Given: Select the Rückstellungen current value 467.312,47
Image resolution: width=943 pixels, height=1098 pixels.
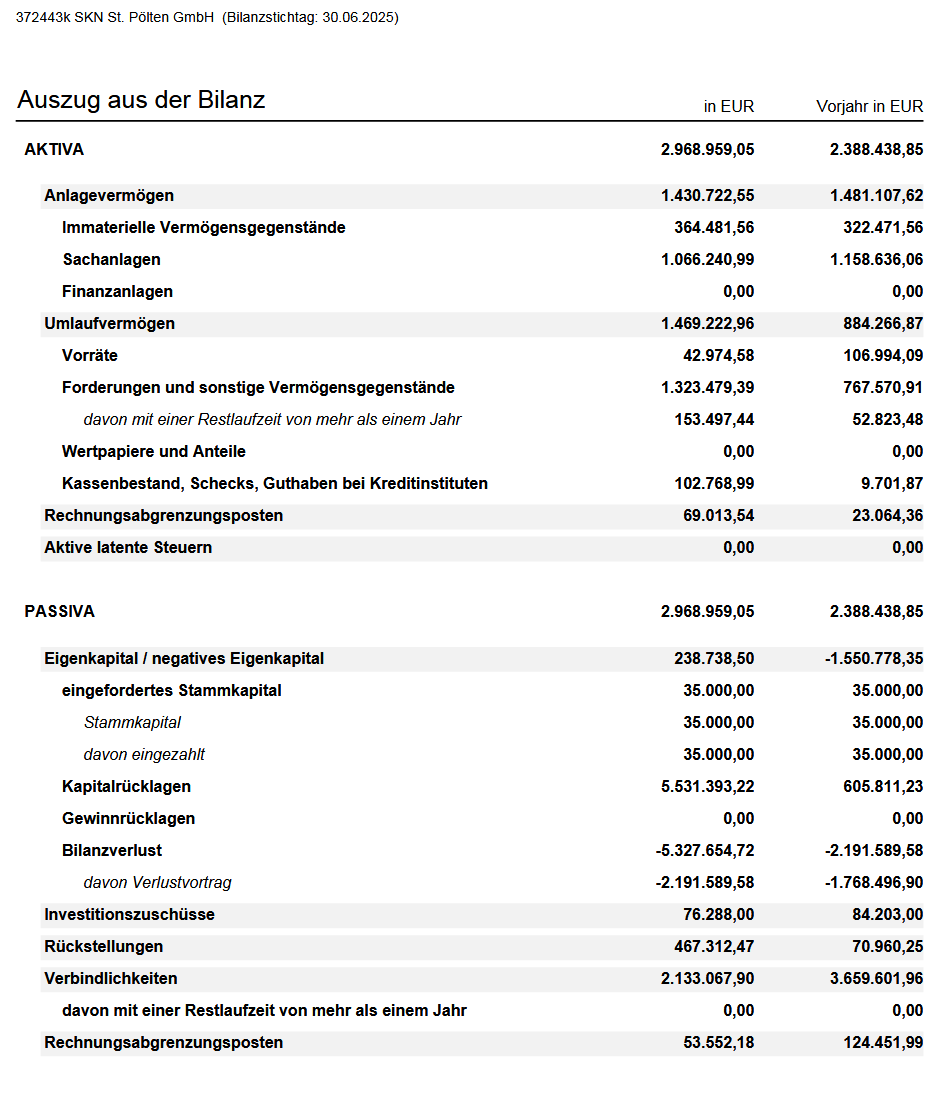Looking at the screenshot, I should tap(714, 947).
